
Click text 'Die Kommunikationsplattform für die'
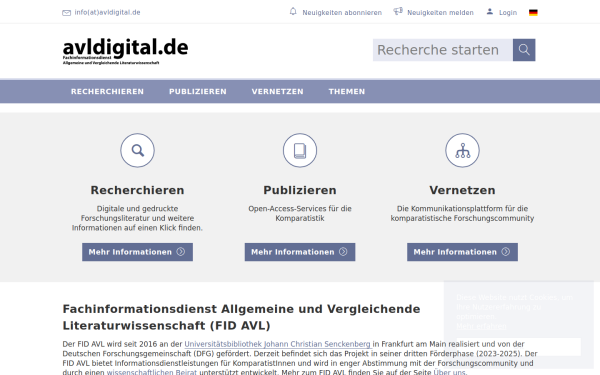(x=462, y=209)
